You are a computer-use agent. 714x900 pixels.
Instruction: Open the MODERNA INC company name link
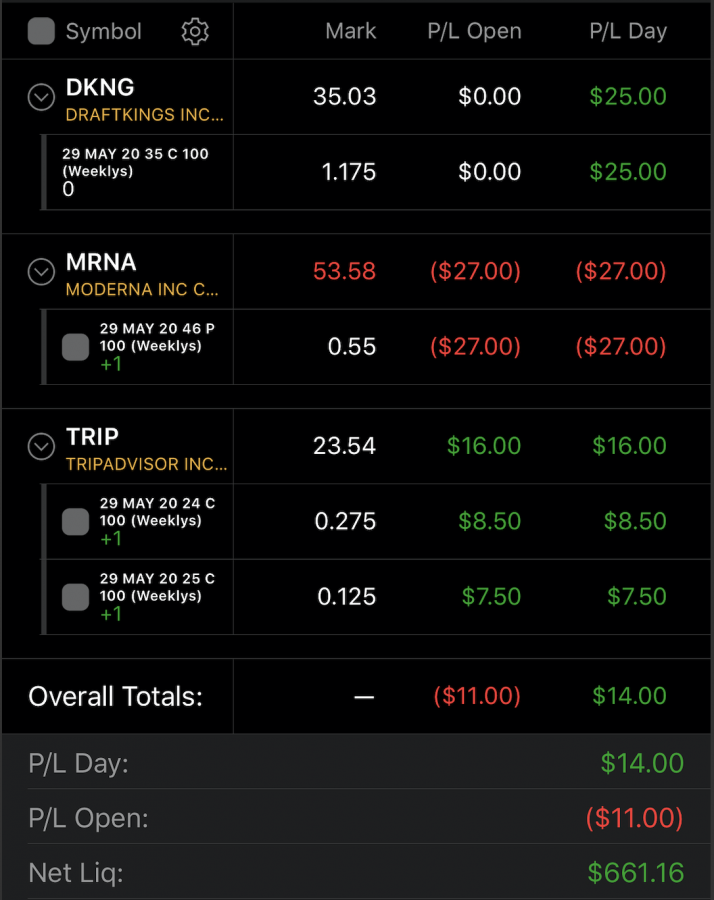point(142,289)
